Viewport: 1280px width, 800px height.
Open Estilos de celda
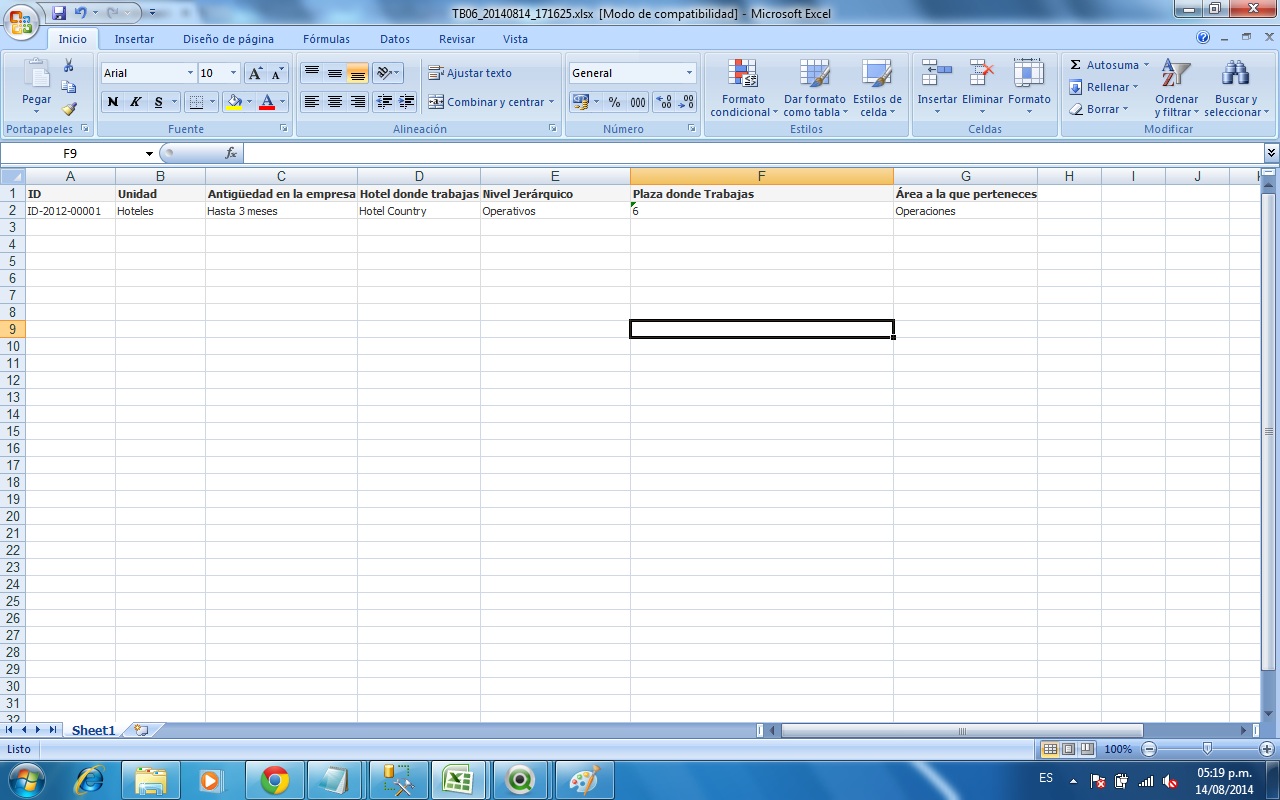(877, 88)
